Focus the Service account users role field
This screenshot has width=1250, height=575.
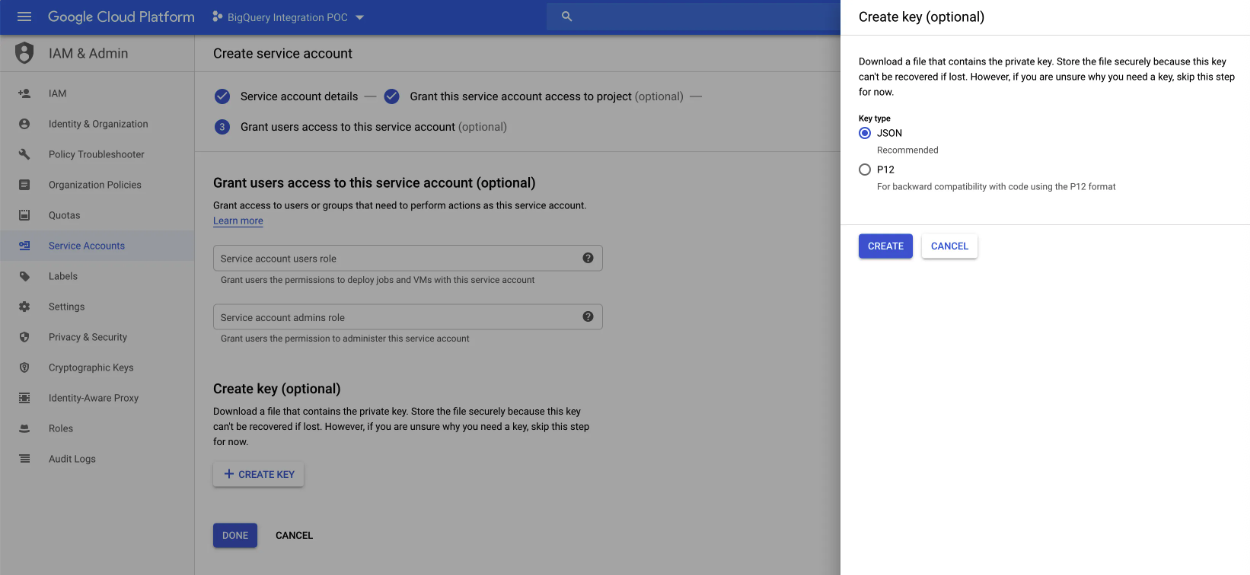[x=407, y=258]
